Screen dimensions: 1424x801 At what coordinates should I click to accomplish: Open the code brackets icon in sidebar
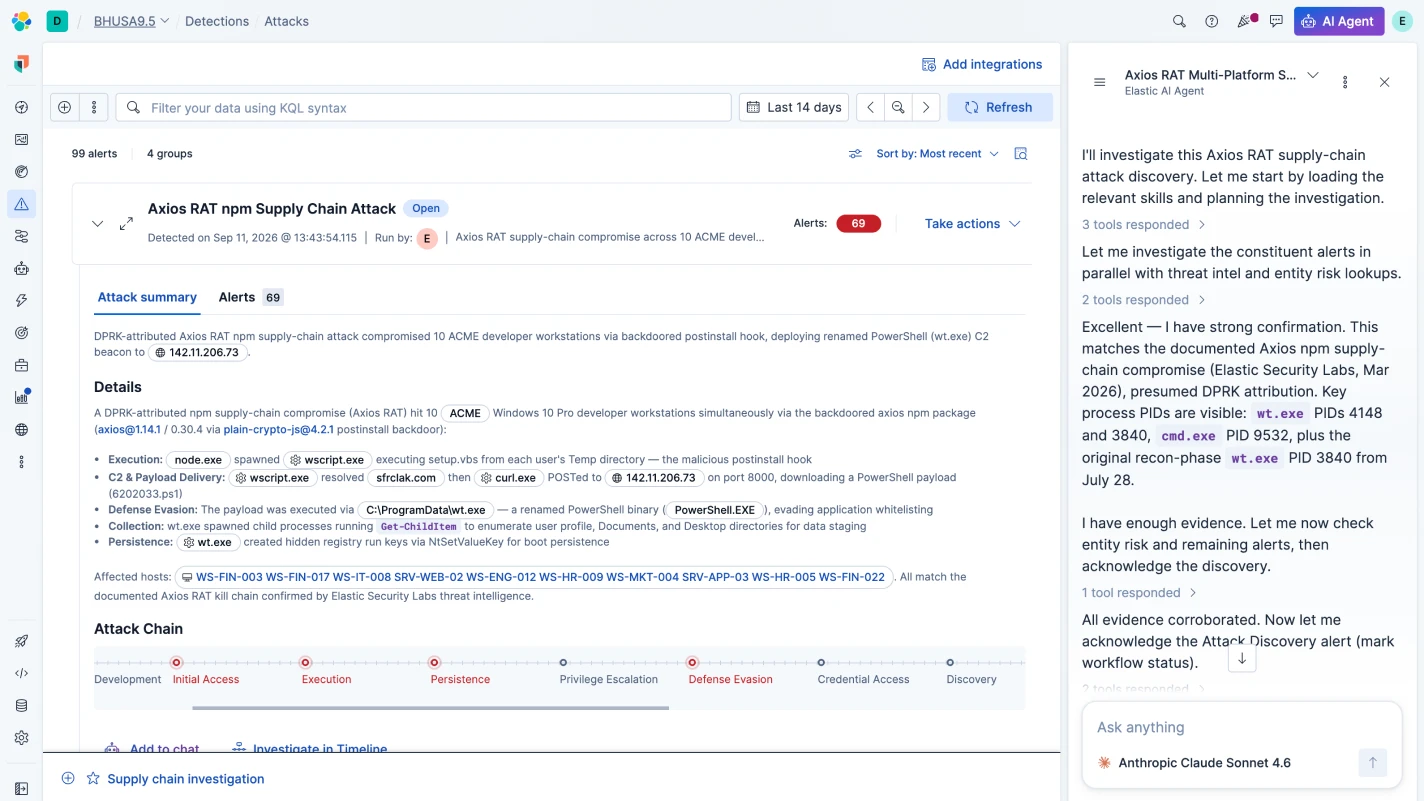[x=22, y=673]
